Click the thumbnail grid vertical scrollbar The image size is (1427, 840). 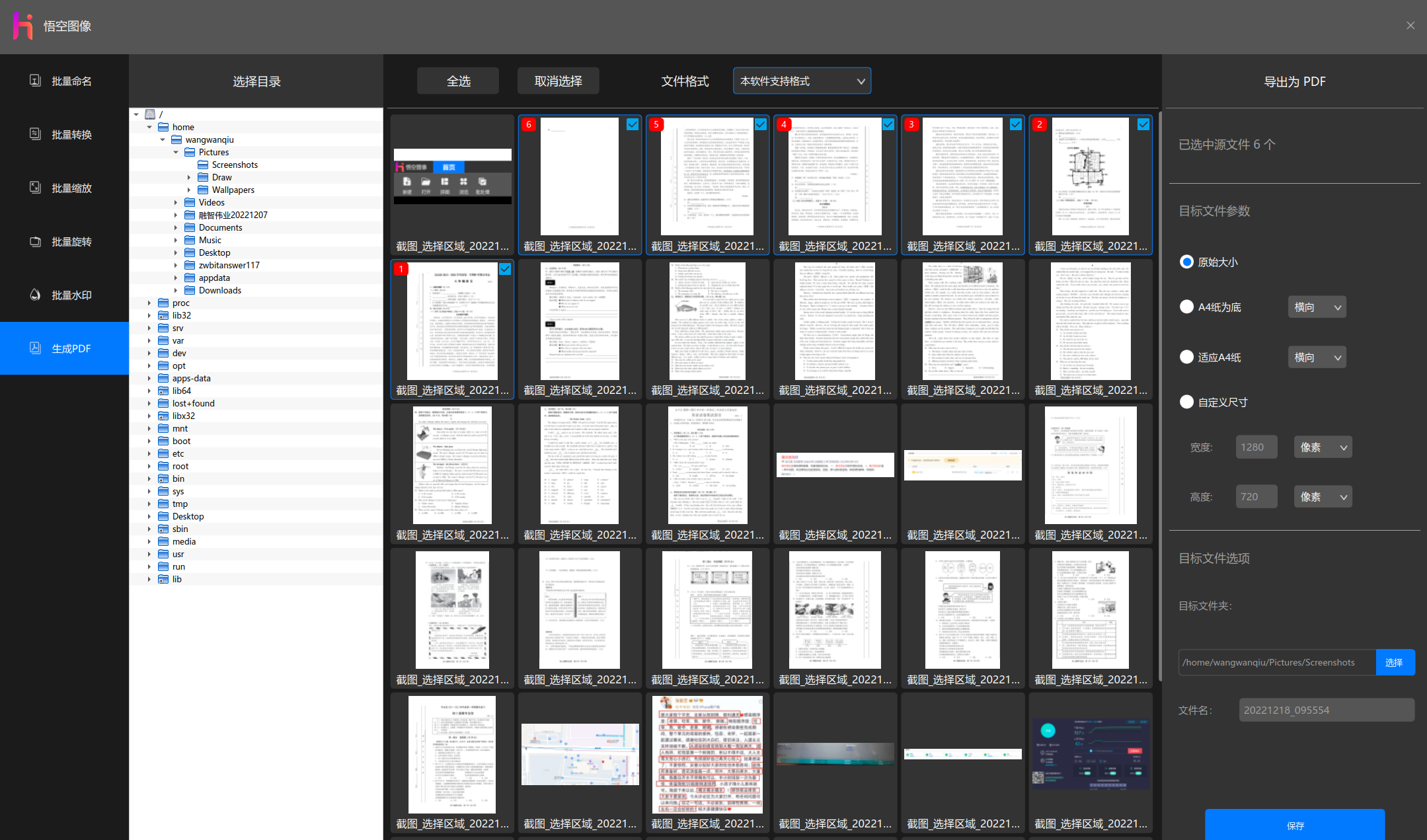click(x=1160, y=397)
